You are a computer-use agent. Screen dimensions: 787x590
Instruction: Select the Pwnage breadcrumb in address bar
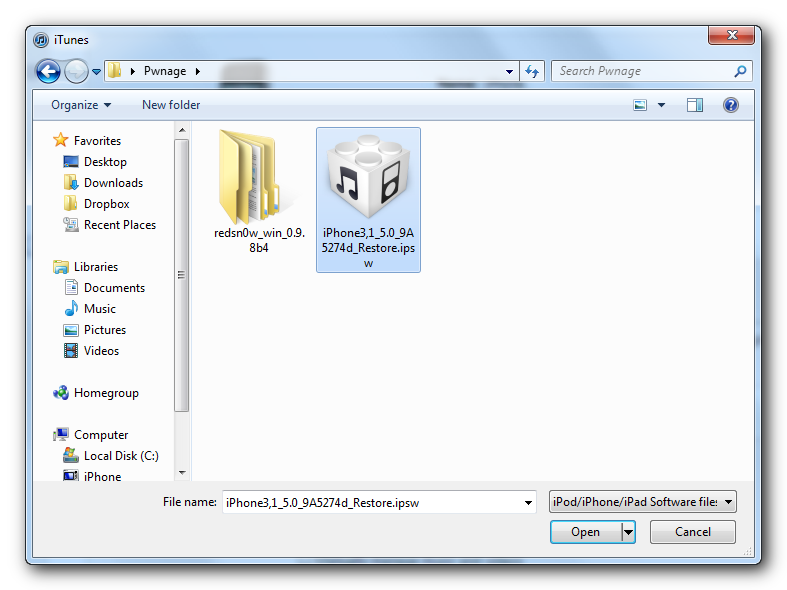point(165,71)
